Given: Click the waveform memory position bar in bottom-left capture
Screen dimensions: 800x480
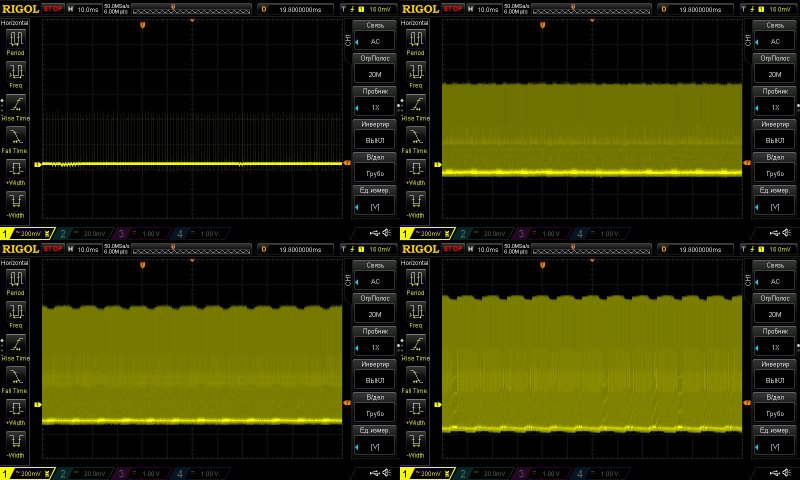Looking at the screenshot, I should click(x=191, y=249).
